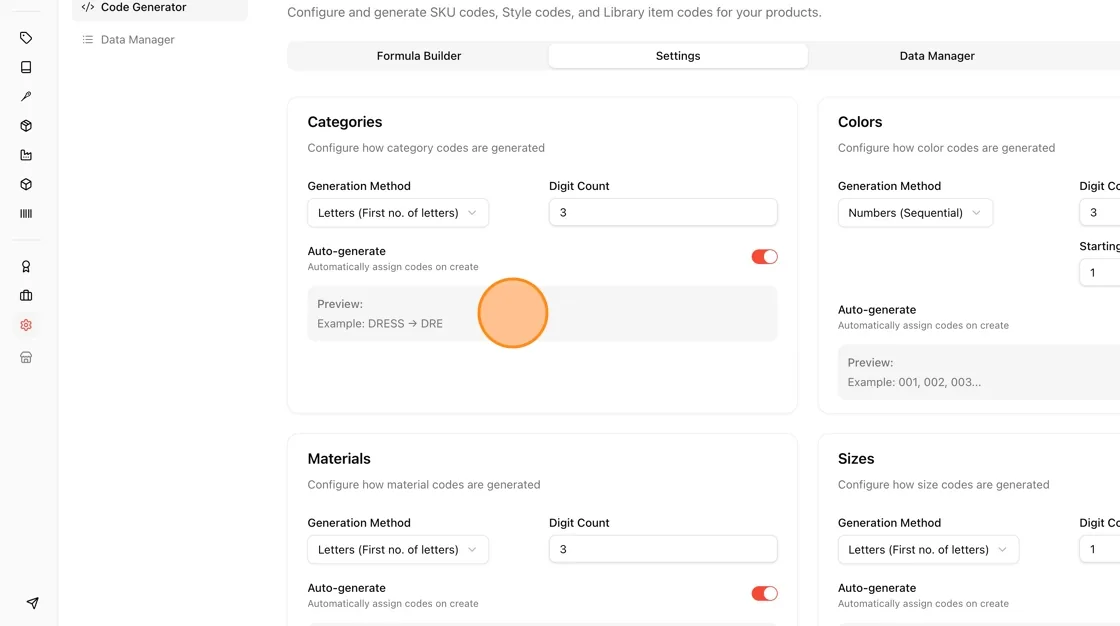Image resolution: width=1120 pixels, height=626 pixels.
Task: Switch to the Formula Builder tab
Action: click(x=419, y=56)
